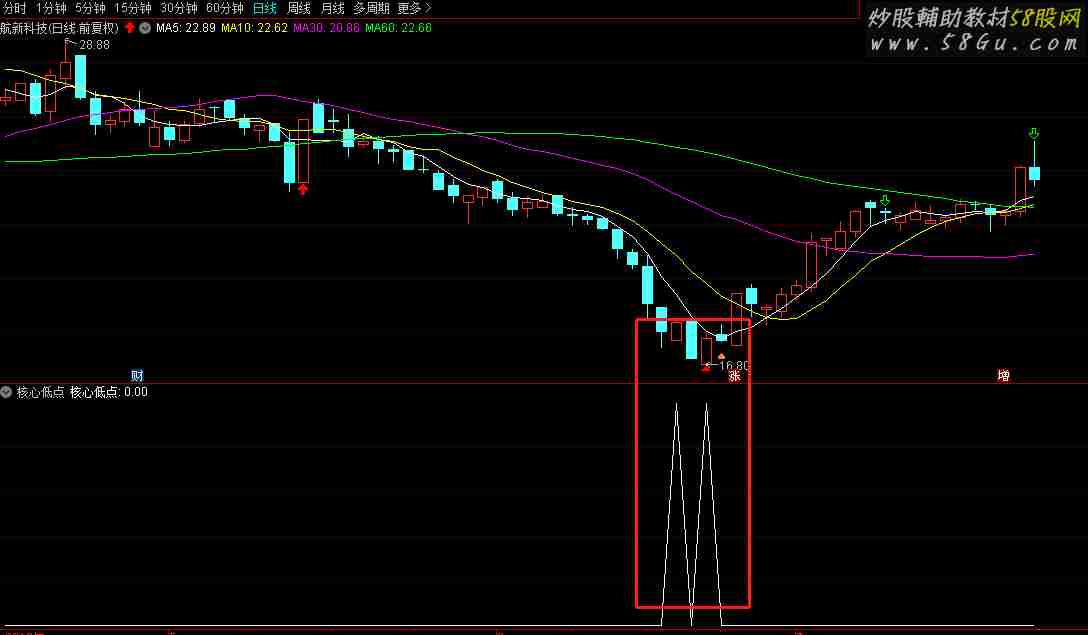Image resolution: width=1088 pixels, height=635 pixels.
Task: Click the red buy arrow under the candlestick
Action: tap(303, 189)
